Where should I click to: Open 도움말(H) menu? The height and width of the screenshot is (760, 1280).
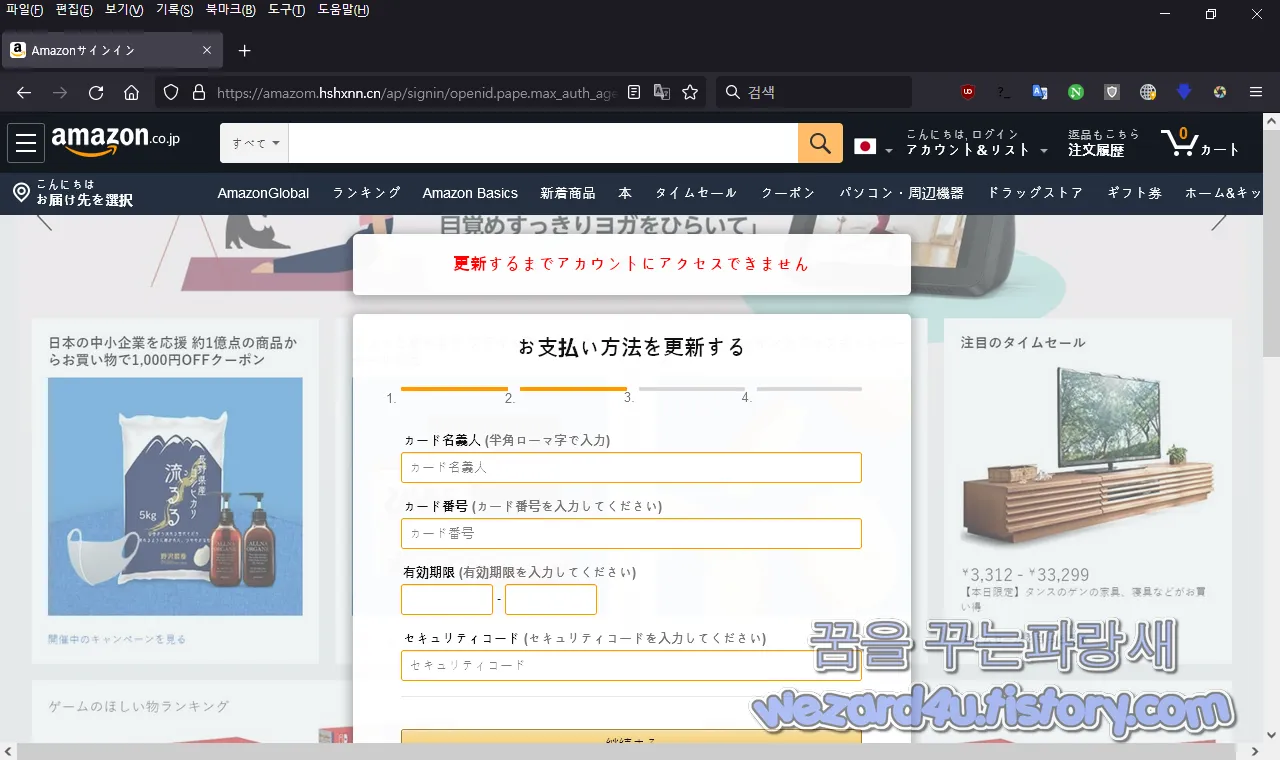pyautogui.click(x=343, y=10)
